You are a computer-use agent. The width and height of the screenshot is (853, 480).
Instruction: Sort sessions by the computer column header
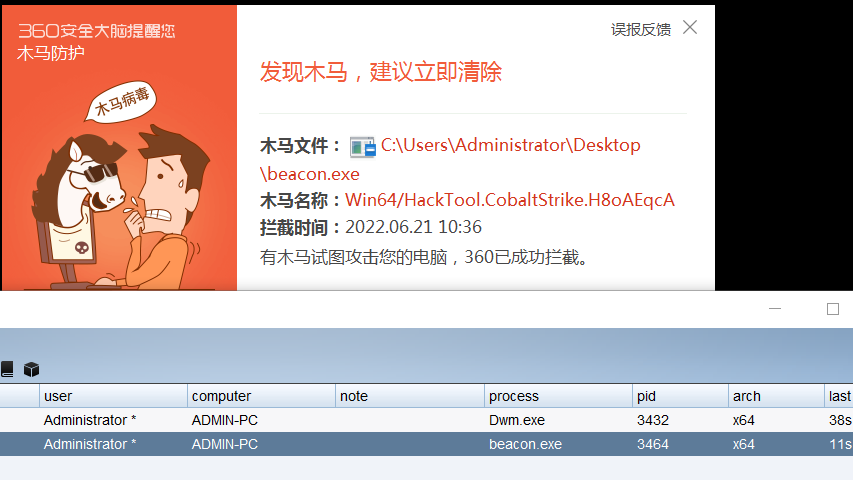pyautogui.click(x=261, y=396)
